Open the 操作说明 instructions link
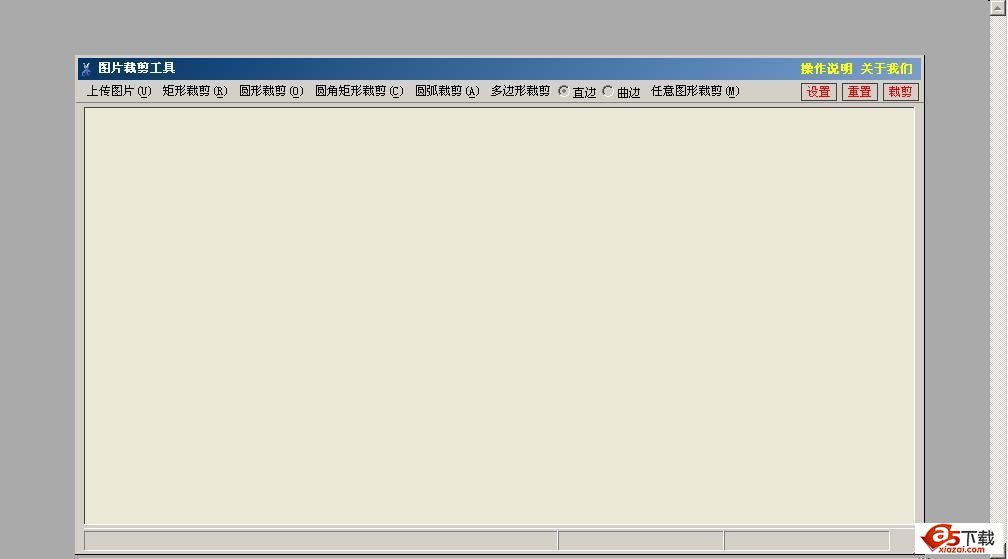1008x559 pixels. (826, 69)
